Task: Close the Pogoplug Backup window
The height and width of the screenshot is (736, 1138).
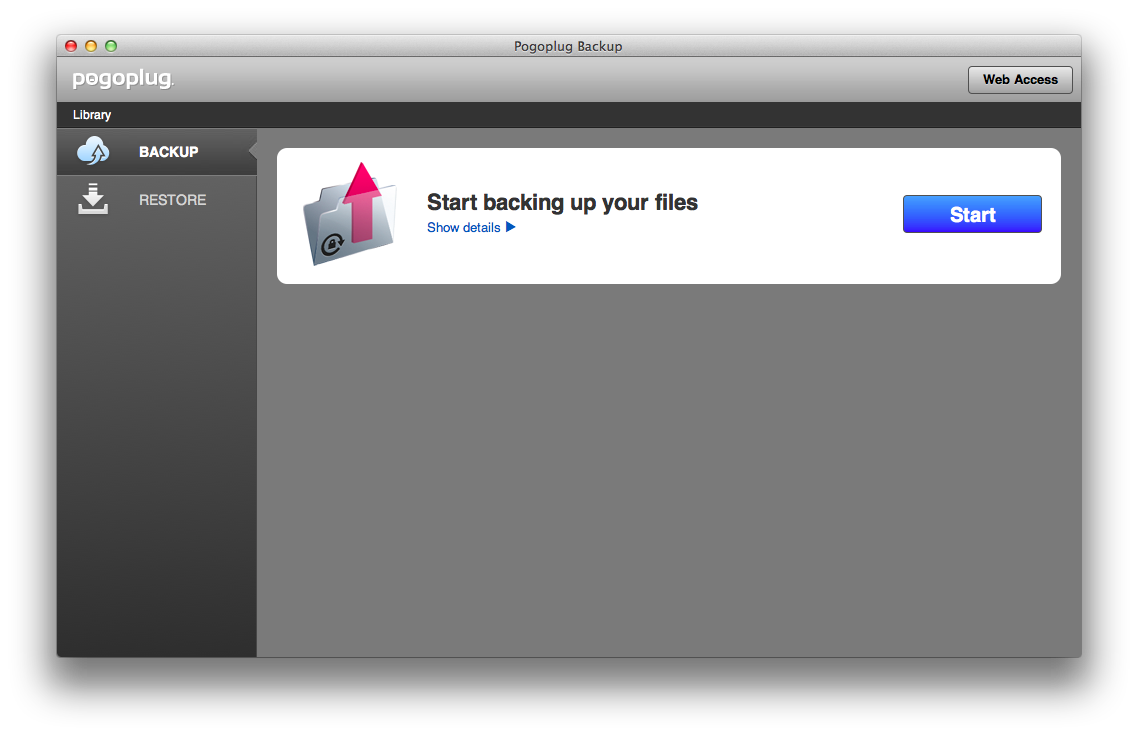Action: (x=71, y=46)
